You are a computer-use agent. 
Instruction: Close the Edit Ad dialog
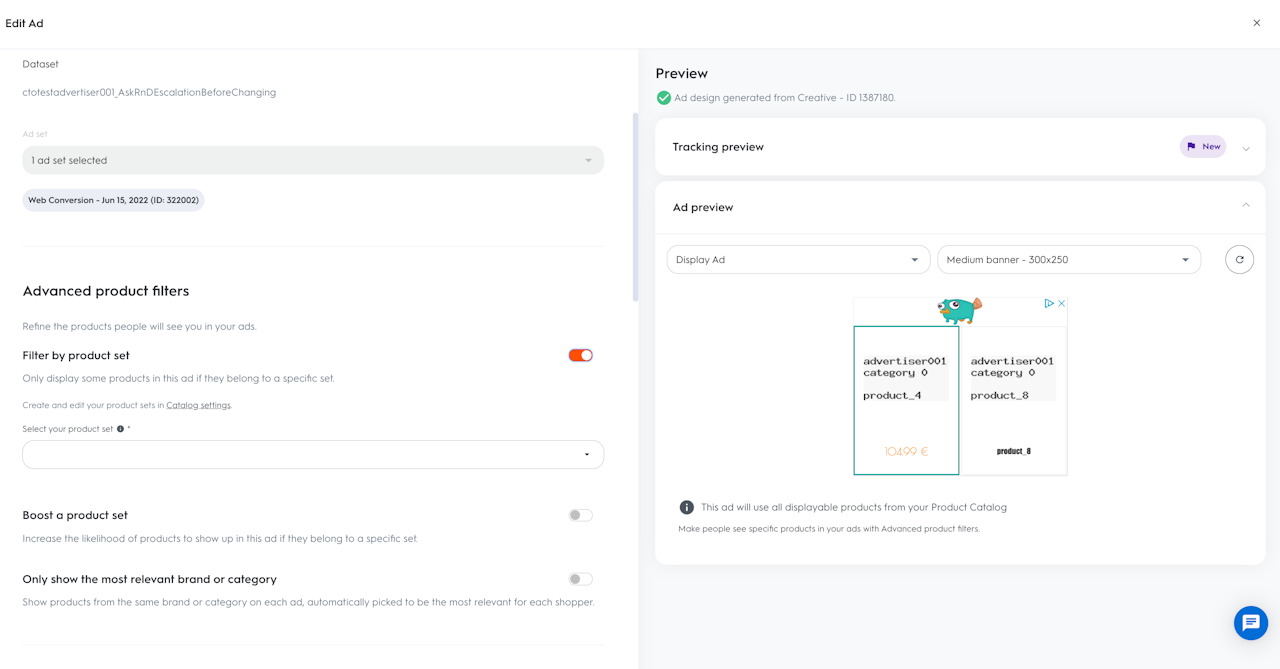[x=1257, y=23]
